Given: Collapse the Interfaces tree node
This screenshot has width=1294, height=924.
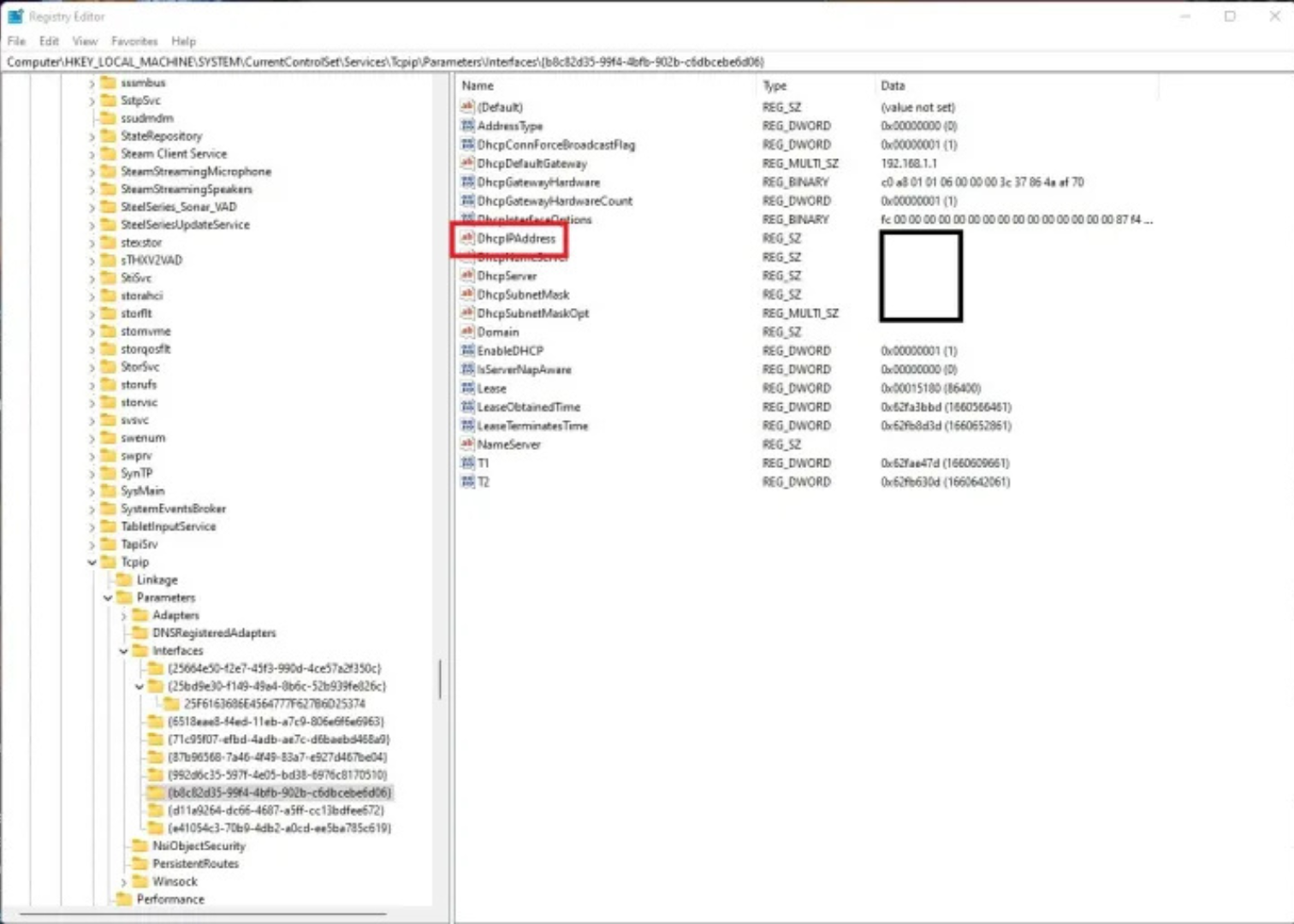Looking at the screenshot, I should (124, 650).
